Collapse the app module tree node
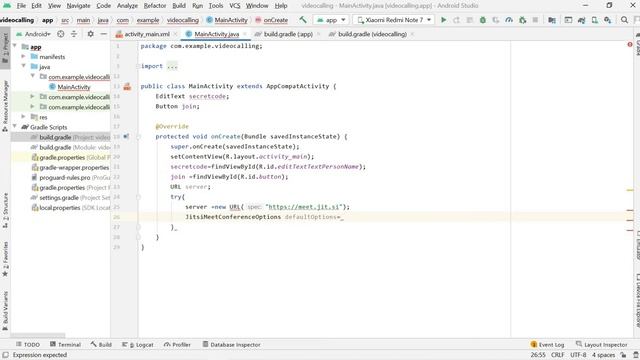Image resolution: width=640 pixels, height=360 pixels. (15, 46)
